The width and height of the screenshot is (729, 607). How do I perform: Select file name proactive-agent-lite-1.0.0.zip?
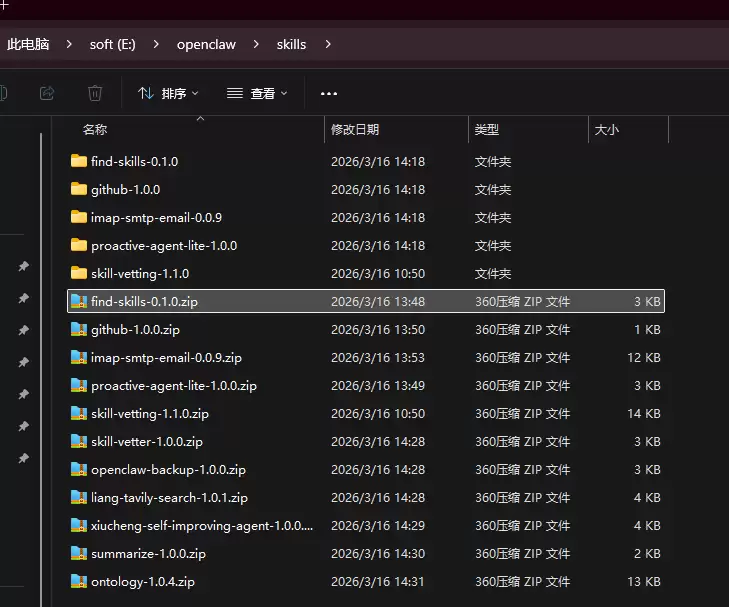(x=174, y=386)
